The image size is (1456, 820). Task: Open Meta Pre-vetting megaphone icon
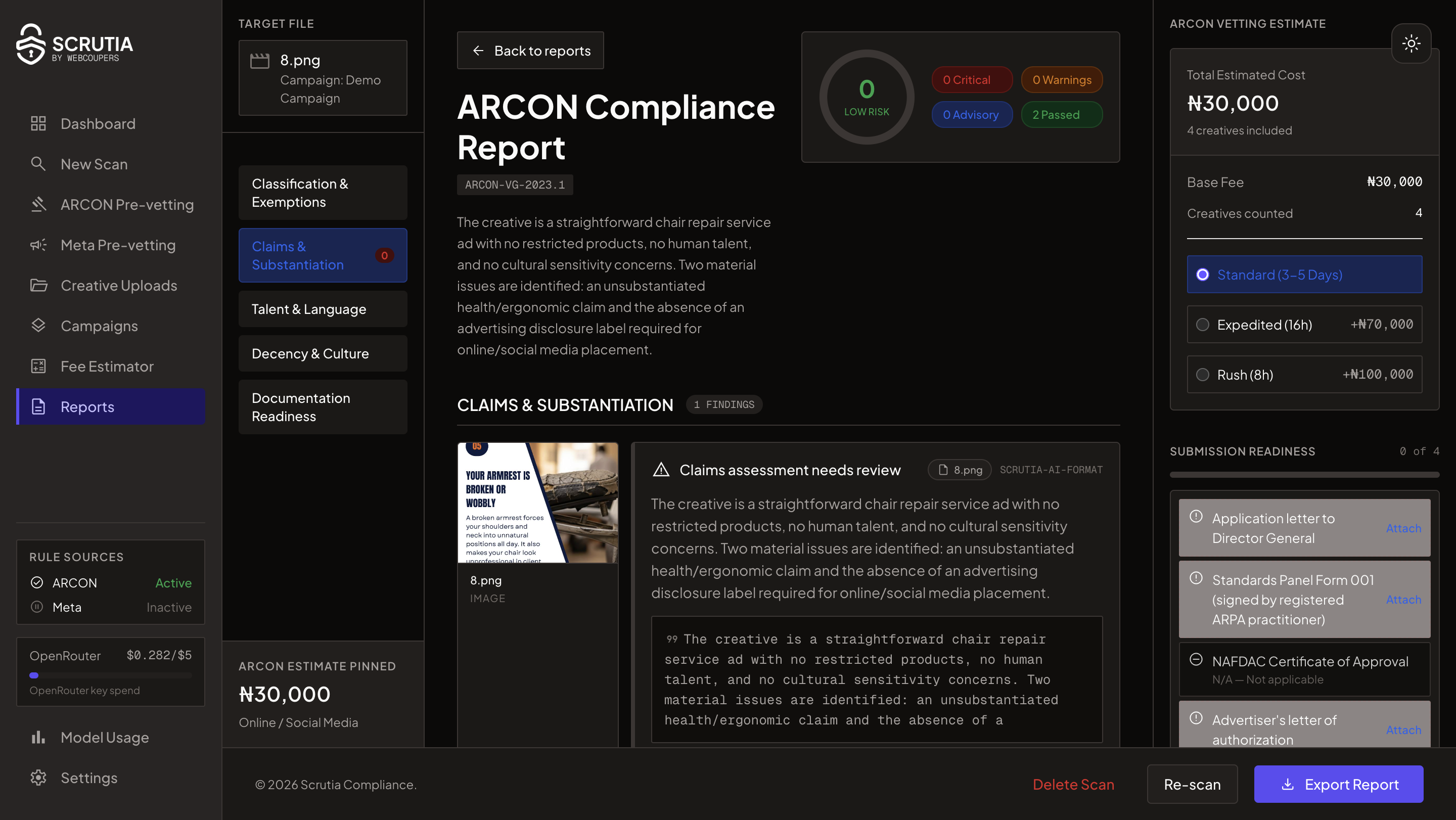pos(38,245)
